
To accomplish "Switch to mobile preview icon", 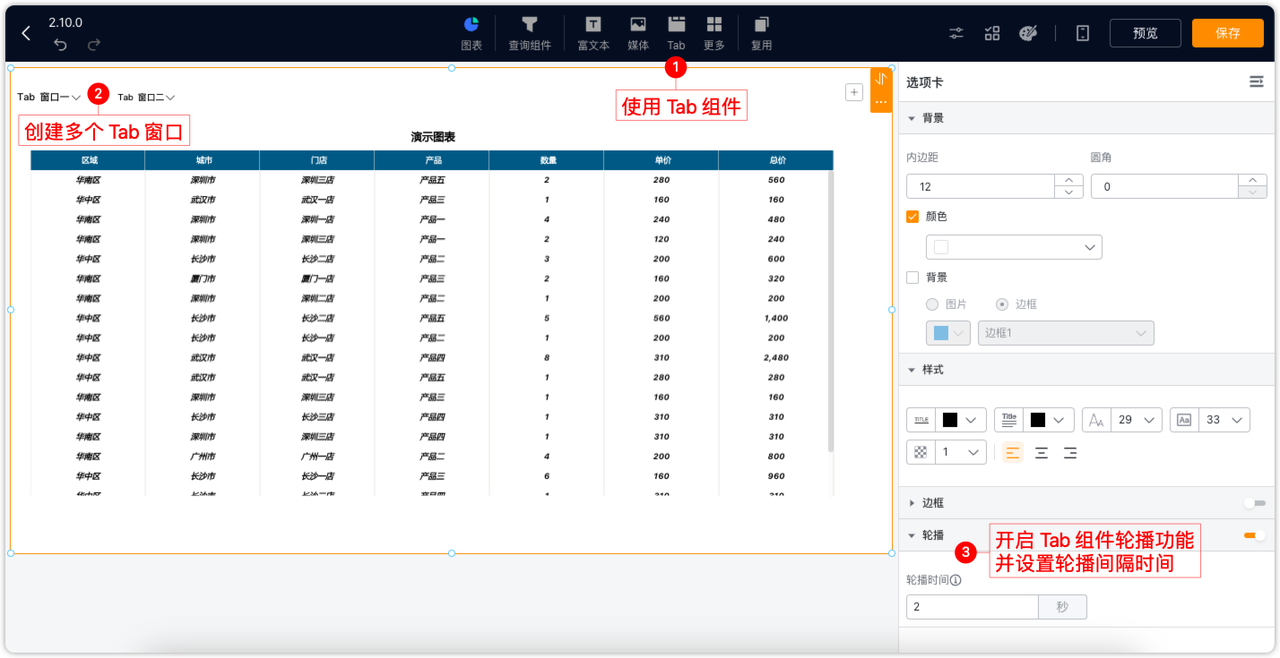I will (x=1082, y=32).
